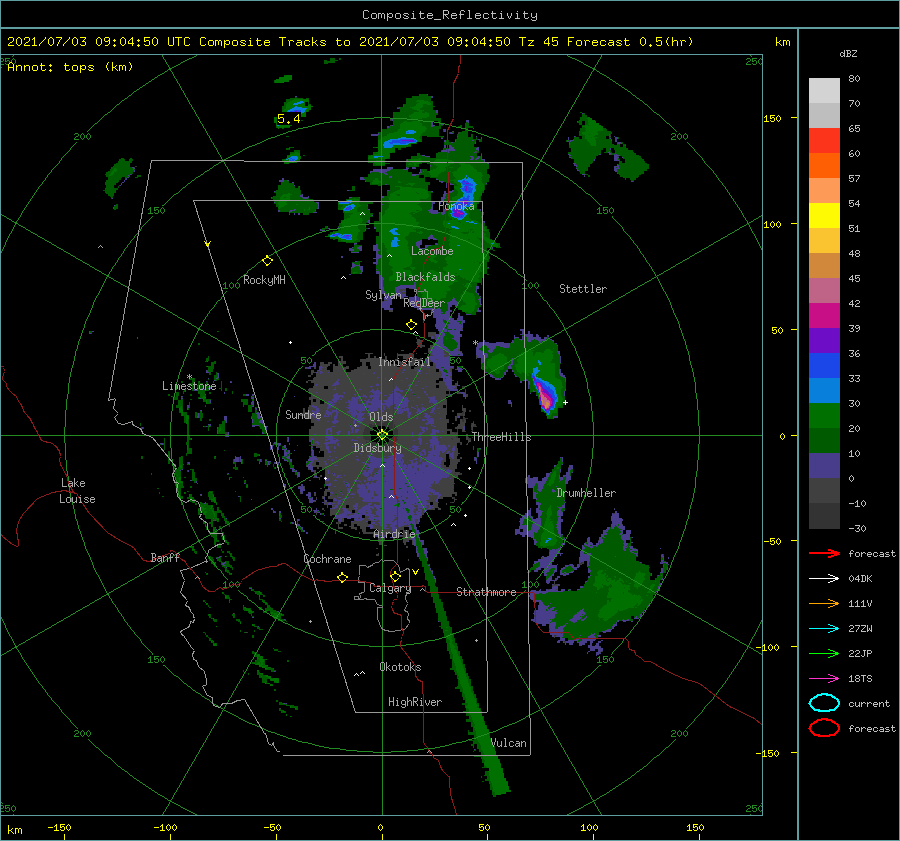Click the Drumheller city label
900x841 pixels.
click(586, 493)
